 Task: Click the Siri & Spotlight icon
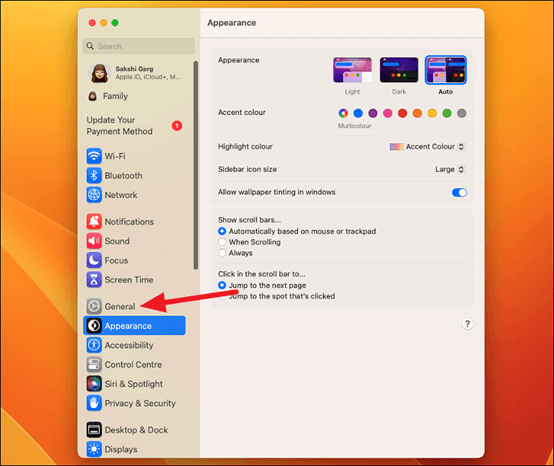(x=94, y=384)
